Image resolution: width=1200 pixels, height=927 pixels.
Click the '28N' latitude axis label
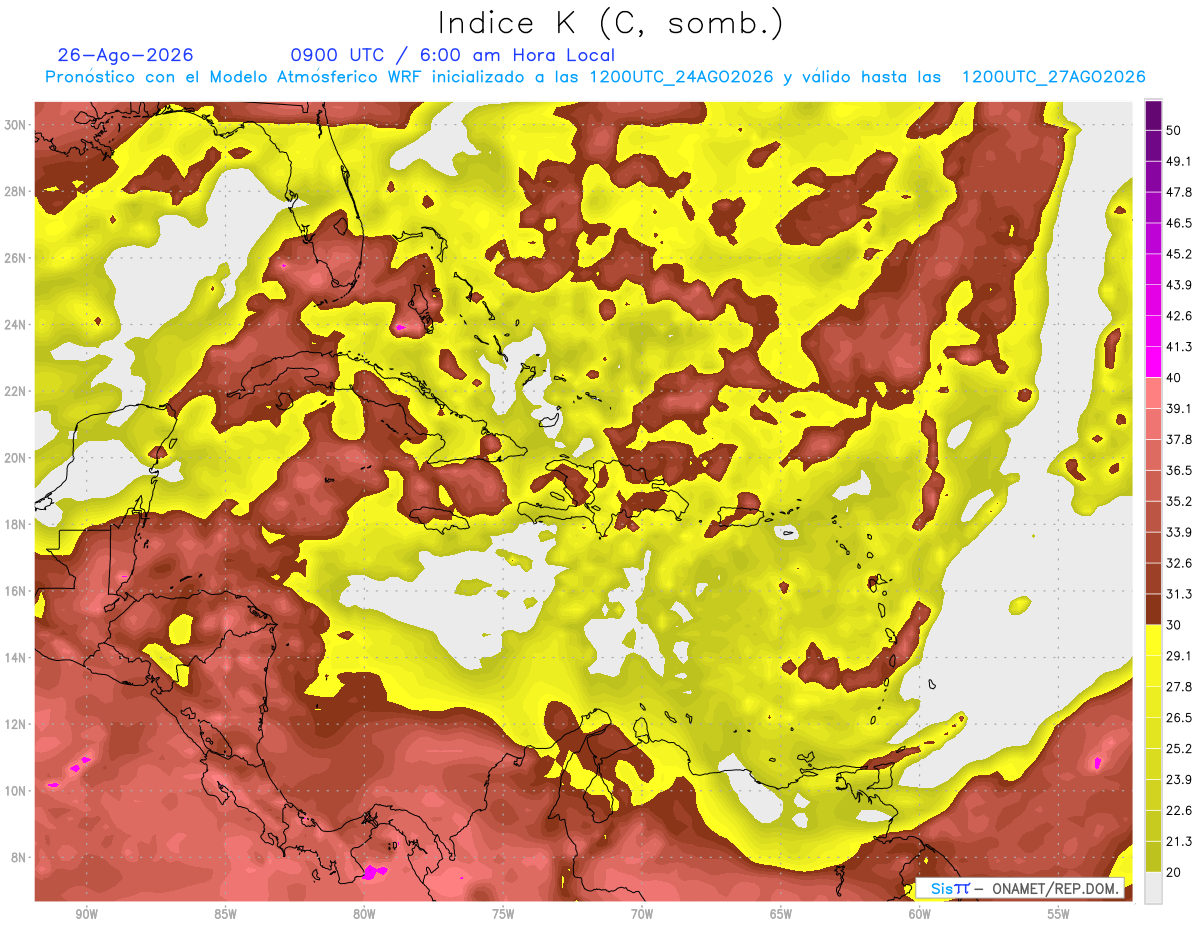pyautogui.click(x=16, y=191)
